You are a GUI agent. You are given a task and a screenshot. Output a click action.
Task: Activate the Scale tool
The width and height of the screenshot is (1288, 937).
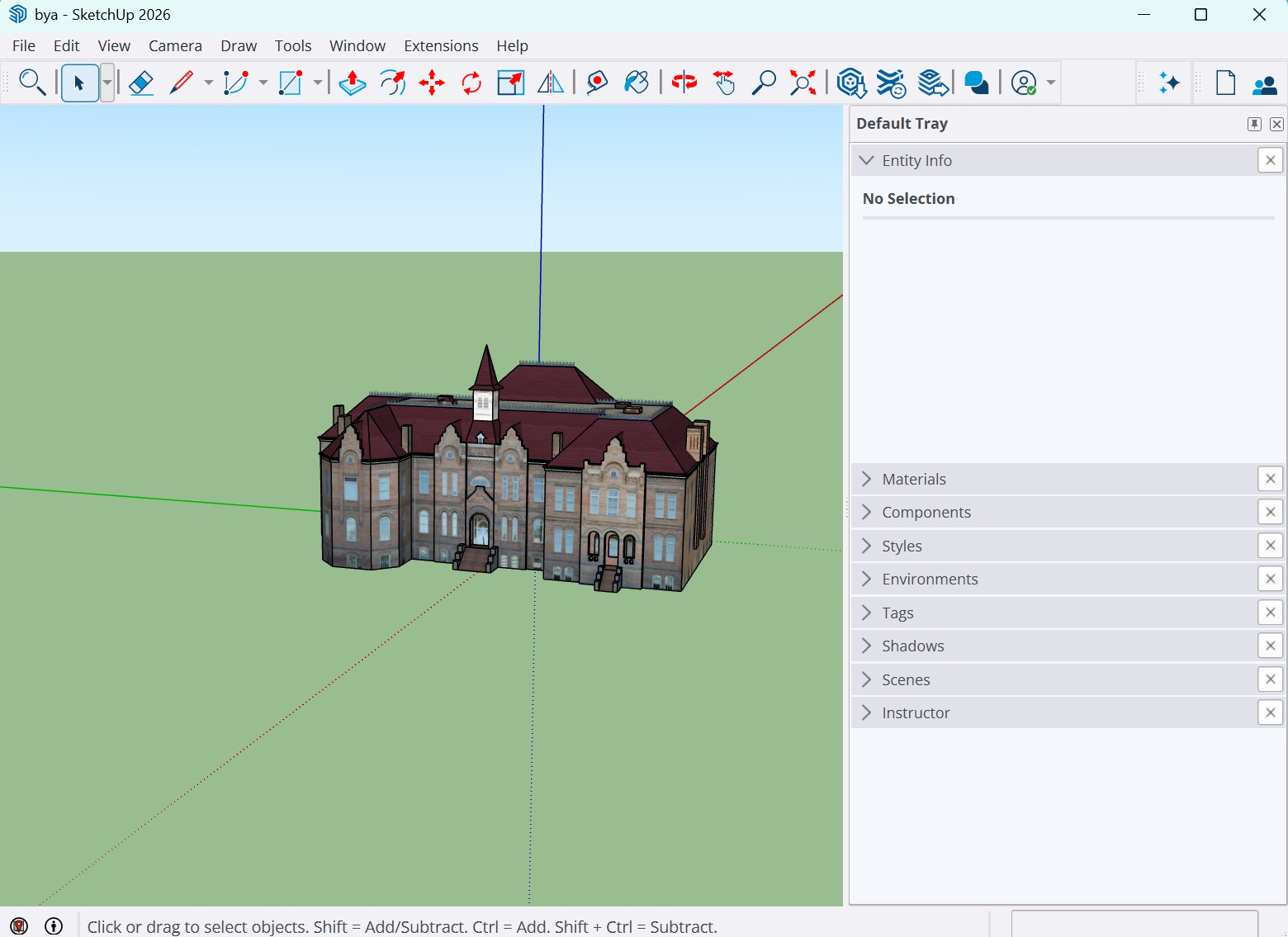pos(511,83)
